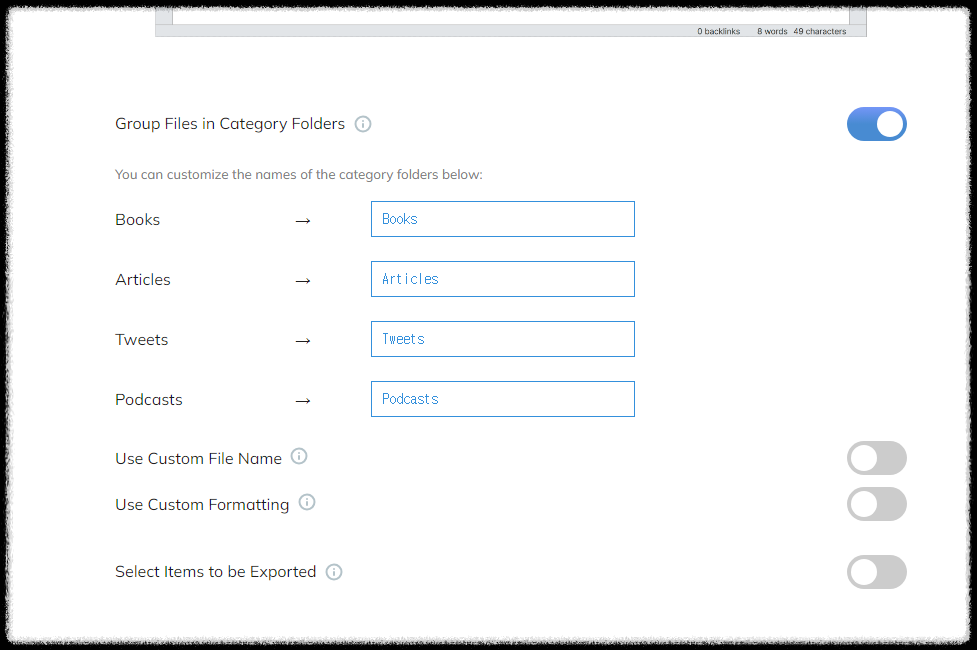The image size is (977, 650).
Task: Select the Tweets folder name field
Action: click(x=503, y=339)
